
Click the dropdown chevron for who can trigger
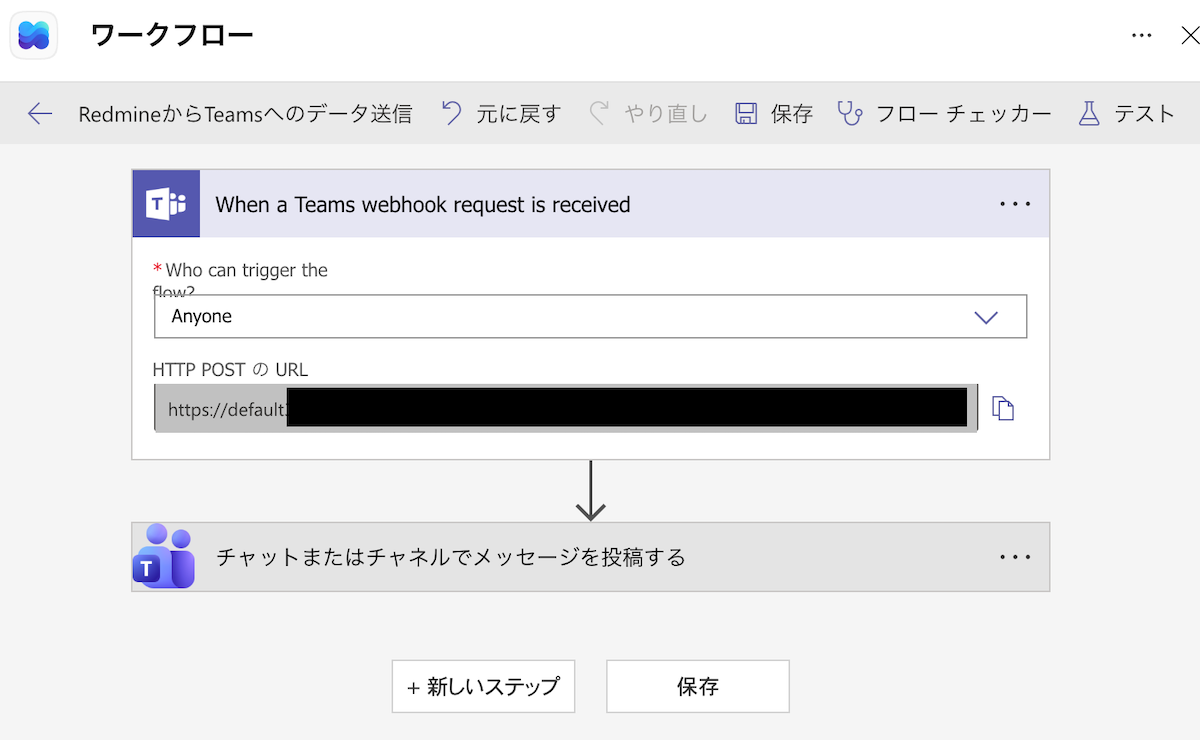(986, 317)
